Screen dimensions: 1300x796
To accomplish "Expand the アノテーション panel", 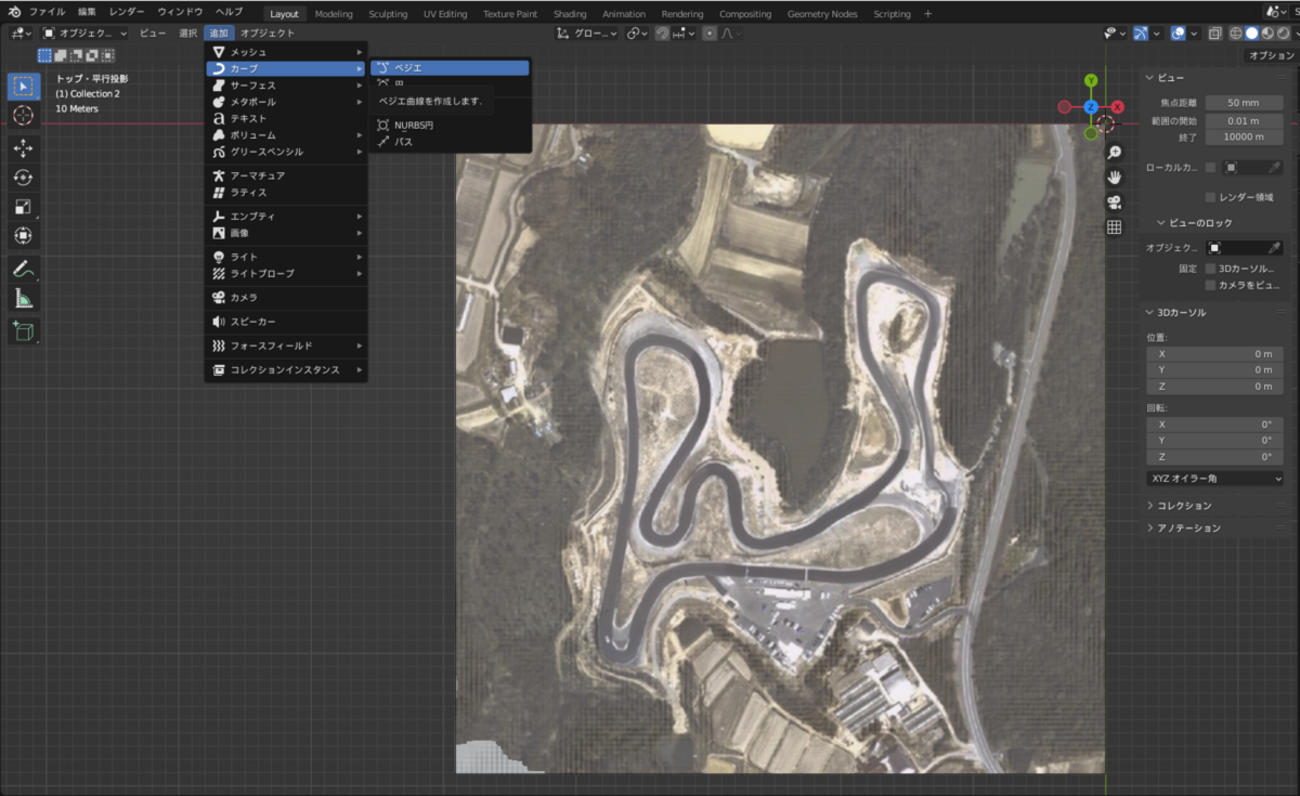I will click(x=1188, y=527).
